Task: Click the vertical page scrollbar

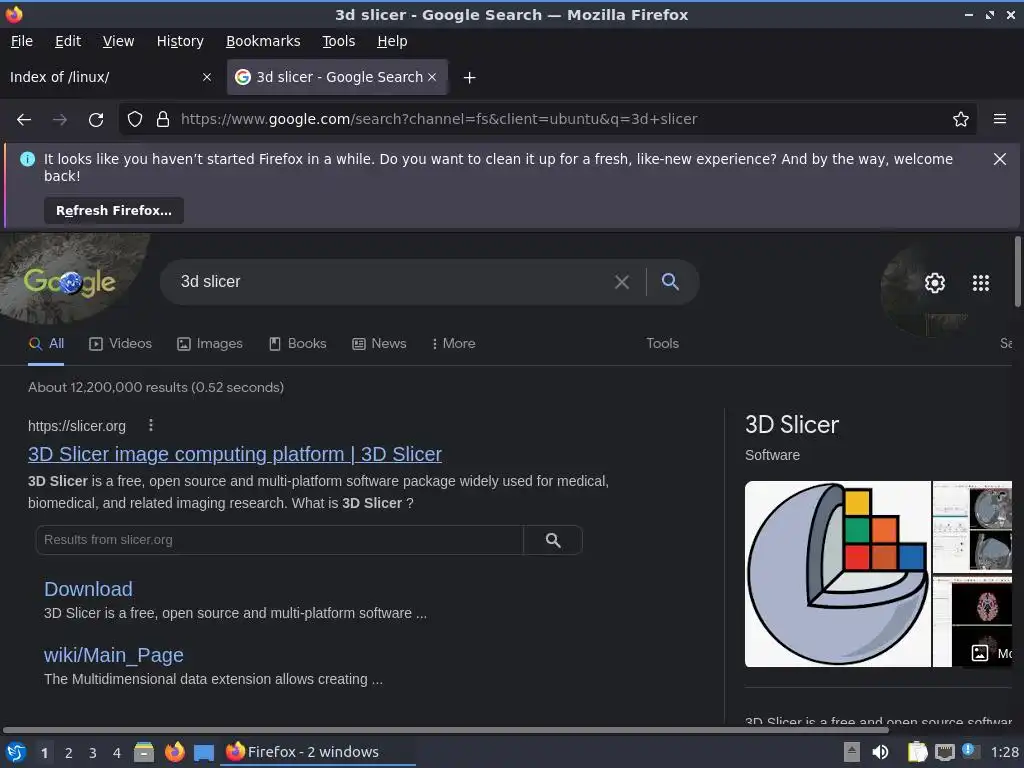Action: (1017, 271)
